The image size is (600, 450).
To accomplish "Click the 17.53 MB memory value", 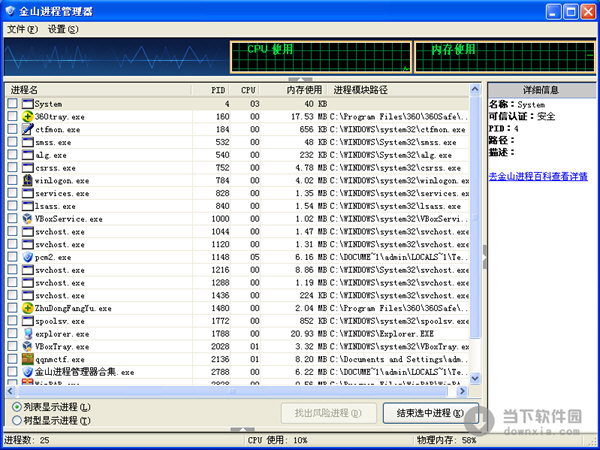I will click(308, 116).
